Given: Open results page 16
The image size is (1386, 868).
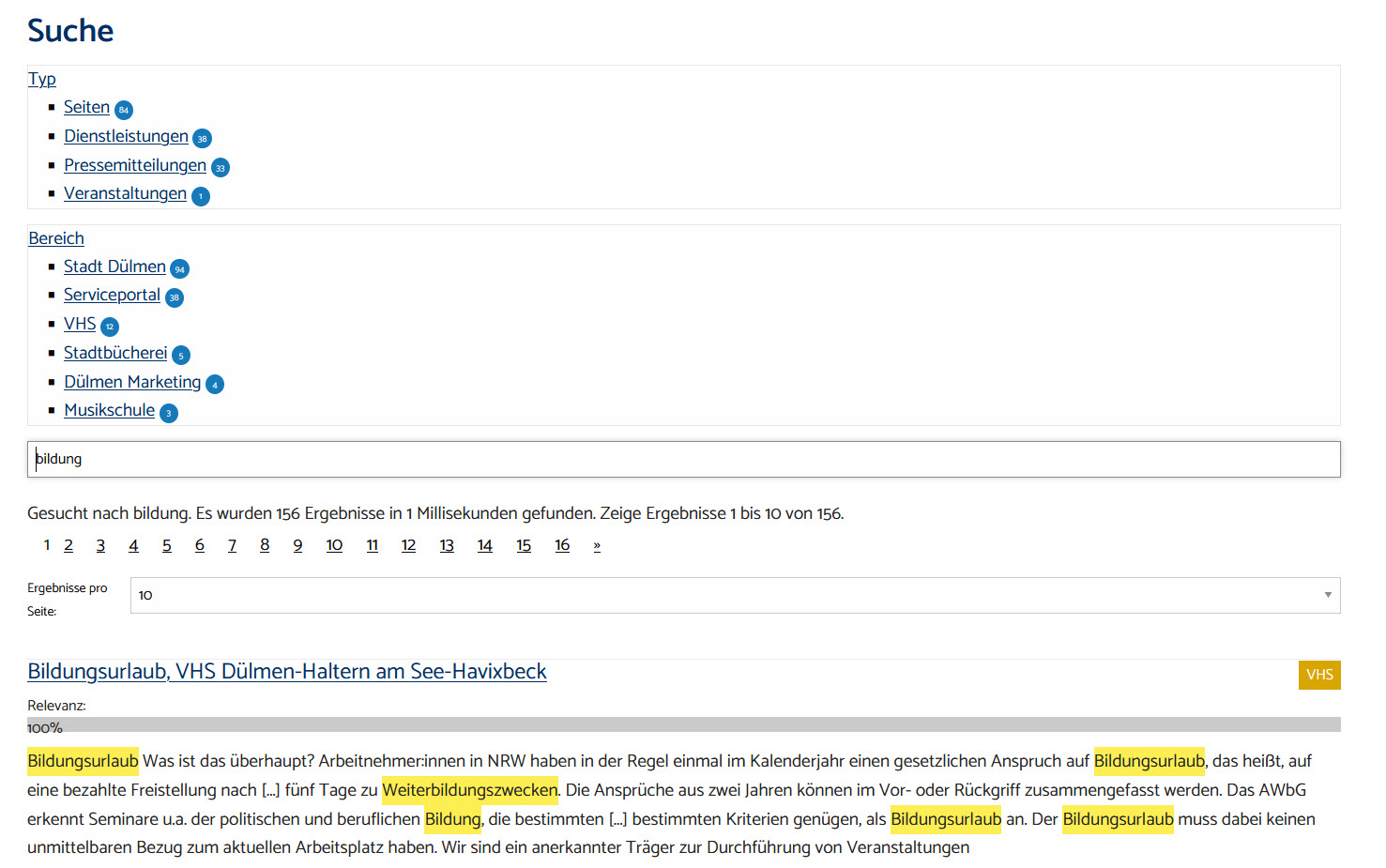Looking at the screenshot, I should coord(562,546).
